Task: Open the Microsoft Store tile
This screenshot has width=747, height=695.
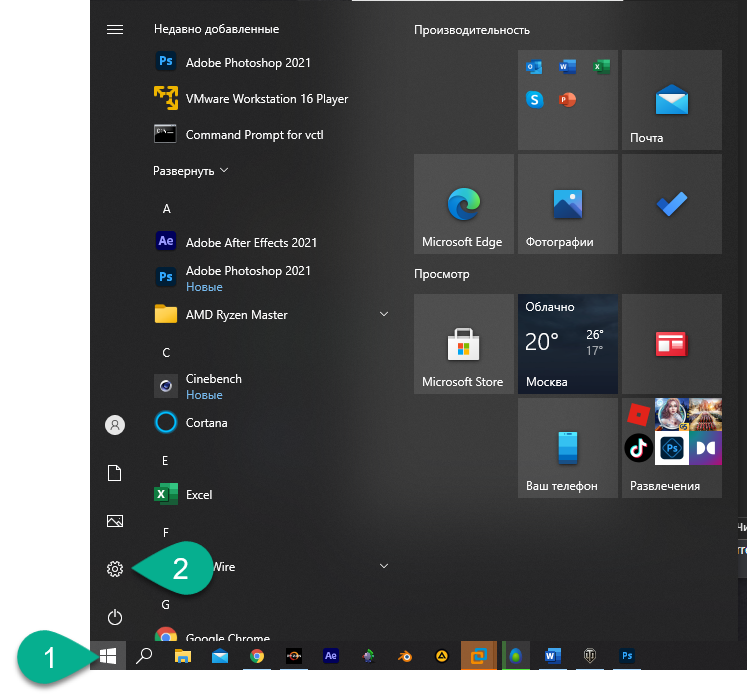Action: (464, 344)
